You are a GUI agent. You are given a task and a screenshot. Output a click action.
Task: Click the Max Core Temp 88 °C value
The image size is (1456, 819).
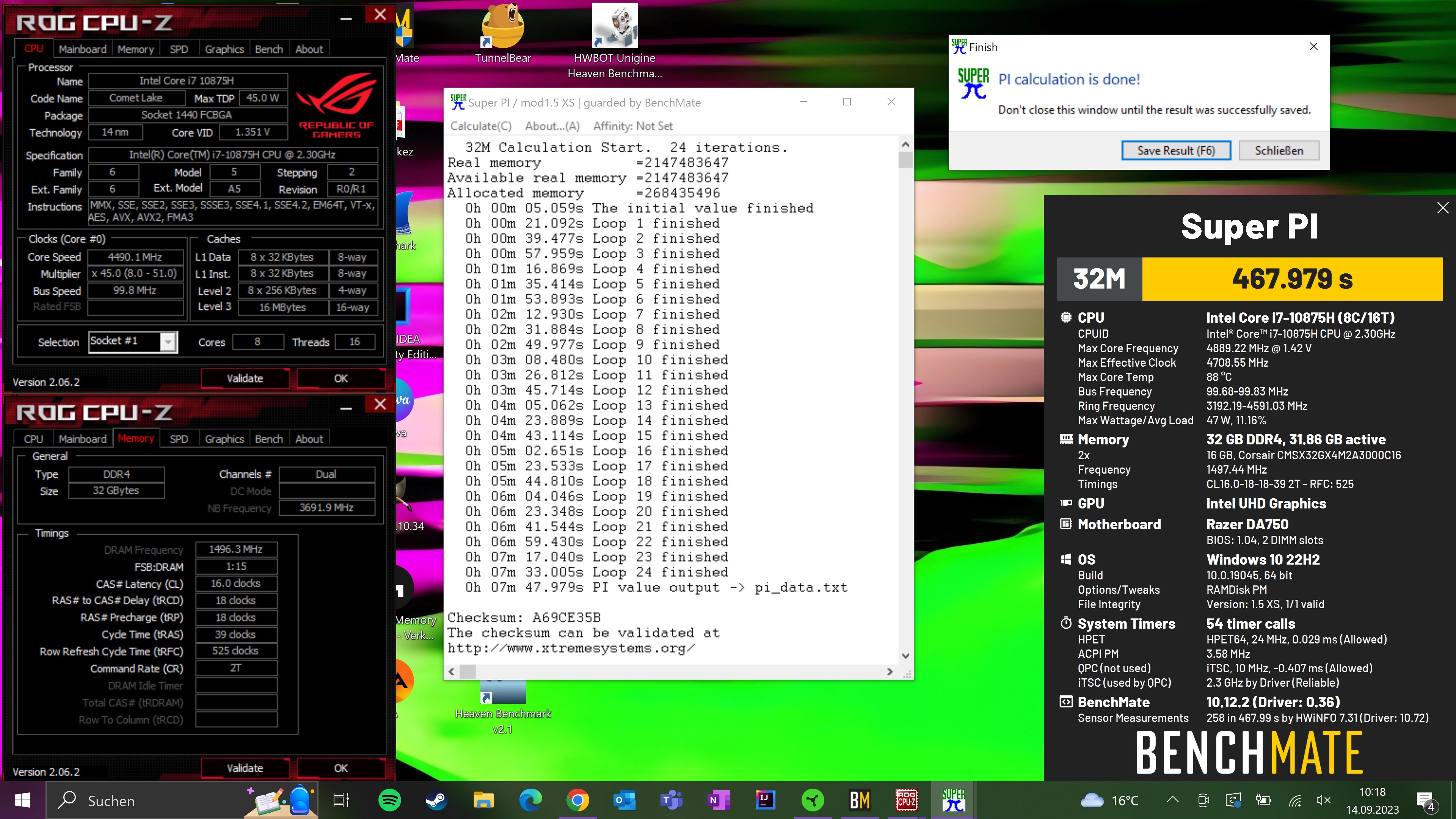(x=1219, y=377)
